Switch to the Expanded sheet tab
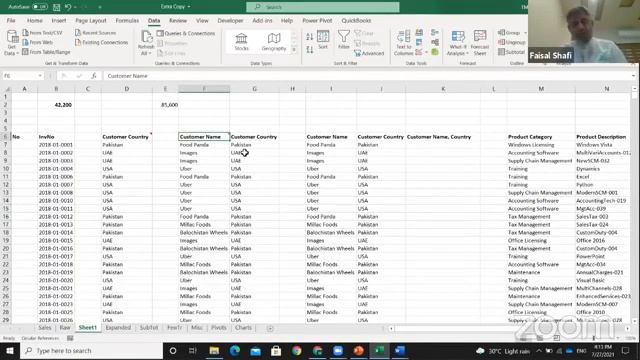This screenshot has height=360, width=640. pyautogui.click(x=118, y=328)
